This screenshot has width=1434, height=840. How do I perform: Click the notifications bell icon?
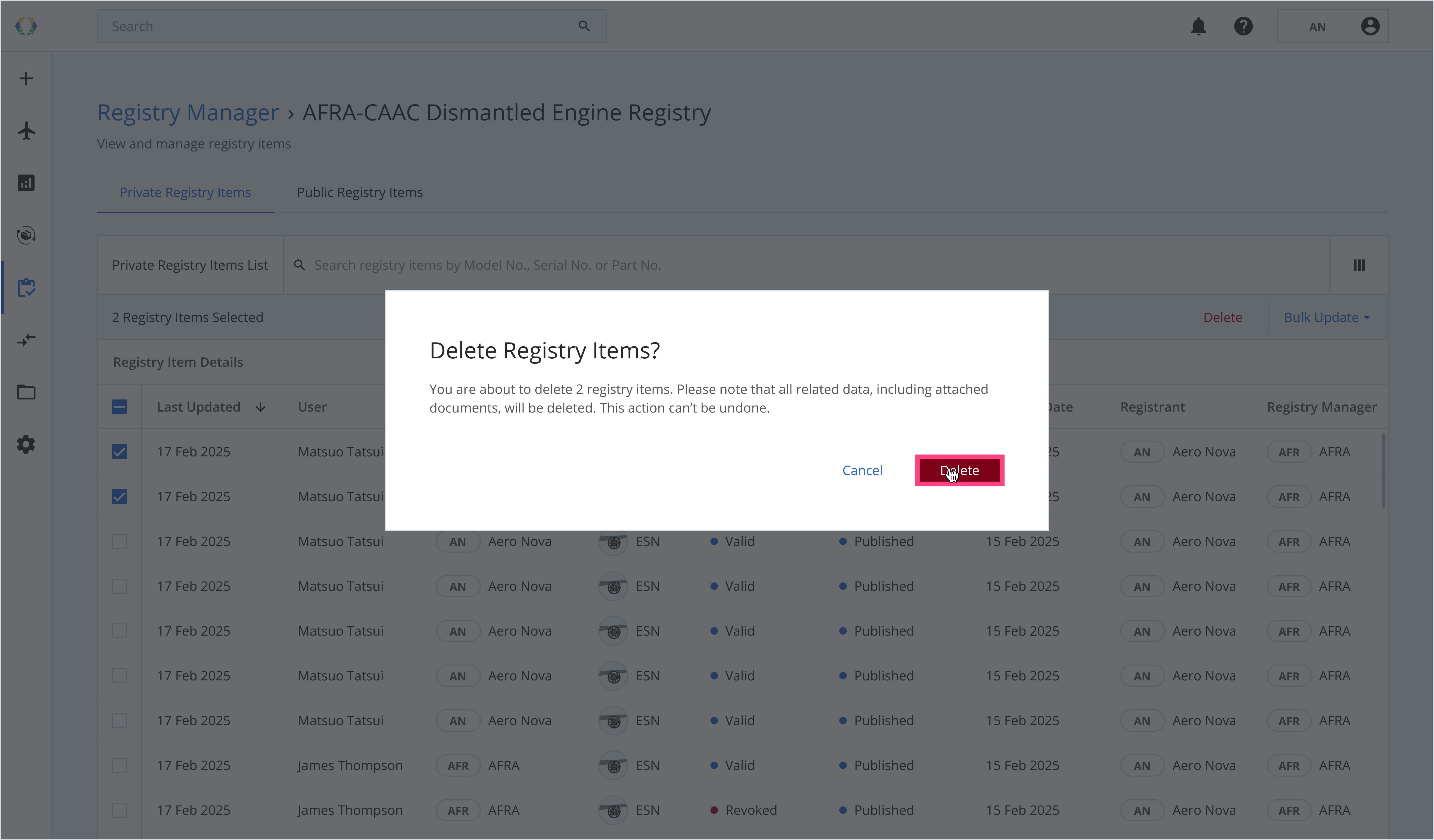pos(1199,26)
